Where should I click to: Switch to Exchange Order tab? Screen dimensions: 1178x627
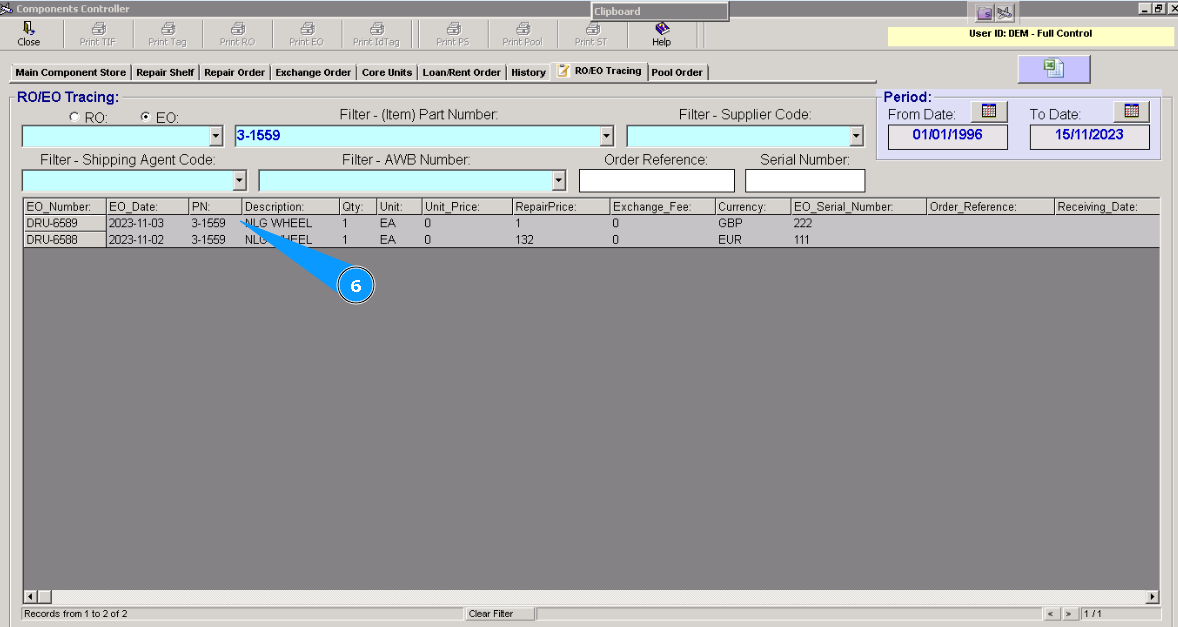click(313, 73)
